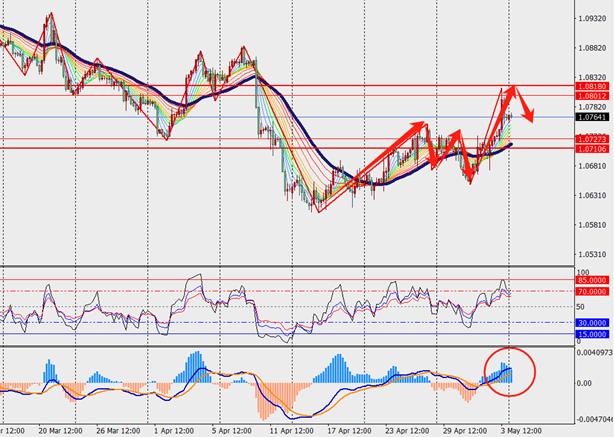The width and height of the screenshot is (614, 437).
Task: Click the 3 May 12:00 date label
Action: tap(522, 431)
